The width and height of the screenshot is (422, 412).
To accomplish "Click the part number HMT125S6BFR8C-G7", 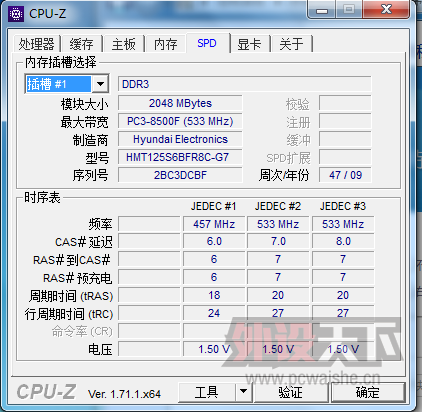I will click(180, 157).
